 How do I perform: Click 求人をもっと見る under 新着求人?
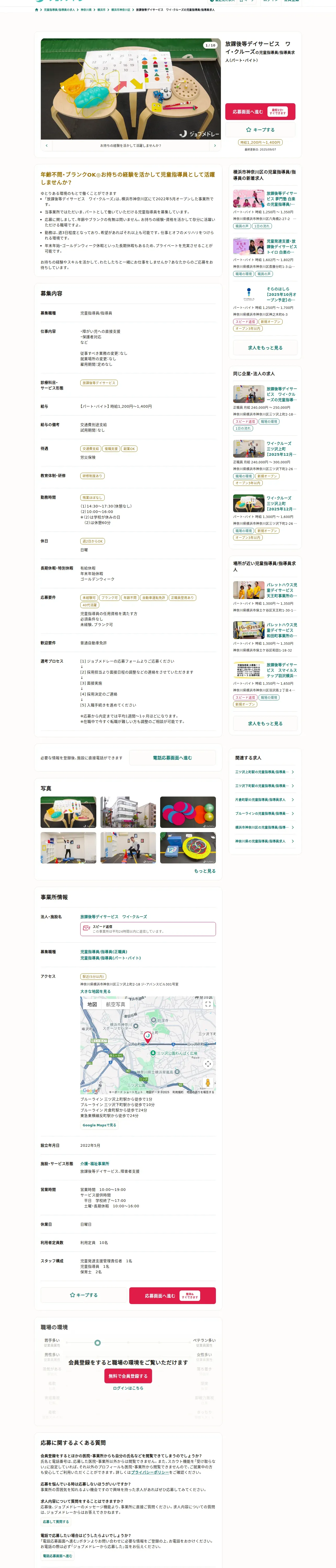point(265,348)
